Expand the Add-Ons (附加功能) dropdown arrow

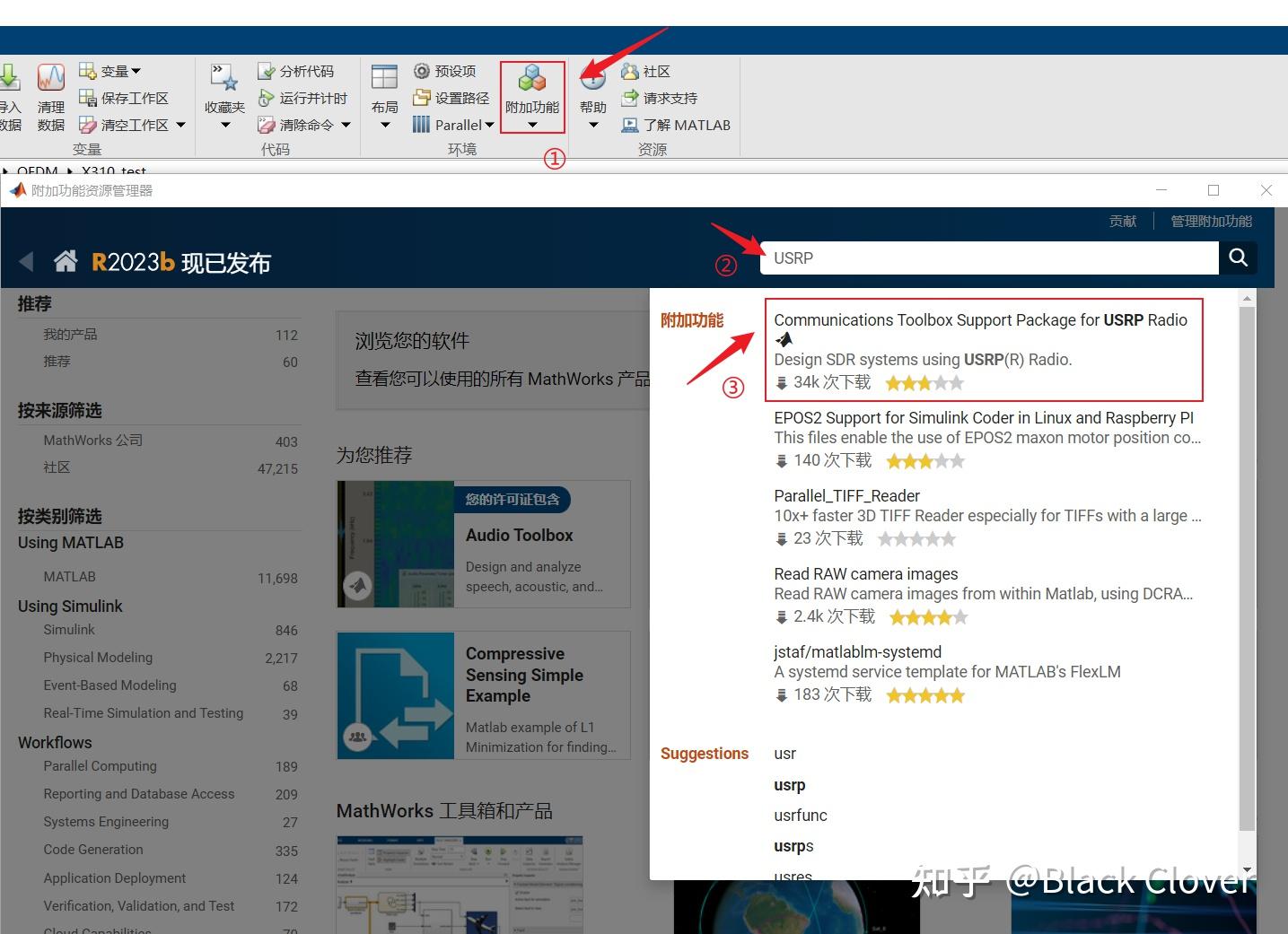(x=532, y=126)
